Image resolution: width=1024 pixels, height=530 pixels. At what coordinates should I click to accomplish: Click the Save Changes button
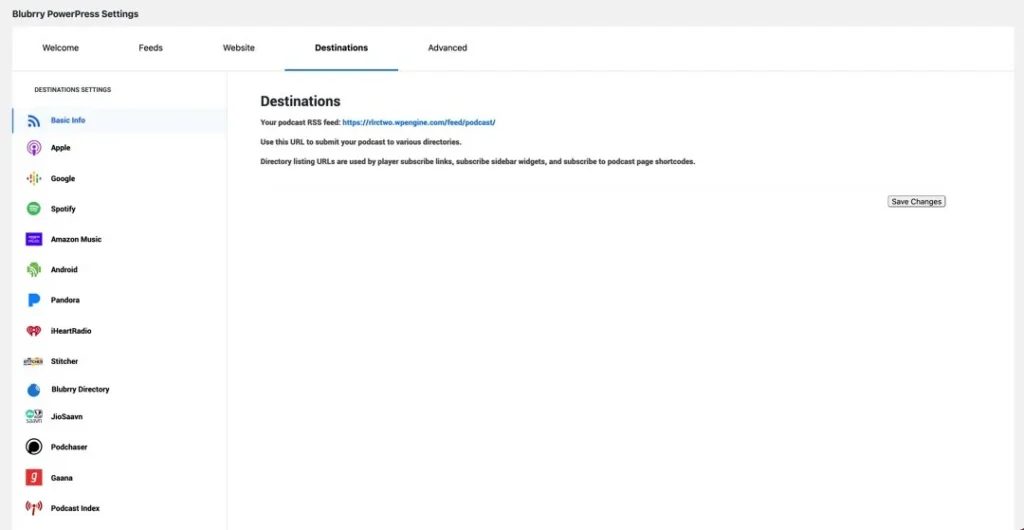pos(916,202)
